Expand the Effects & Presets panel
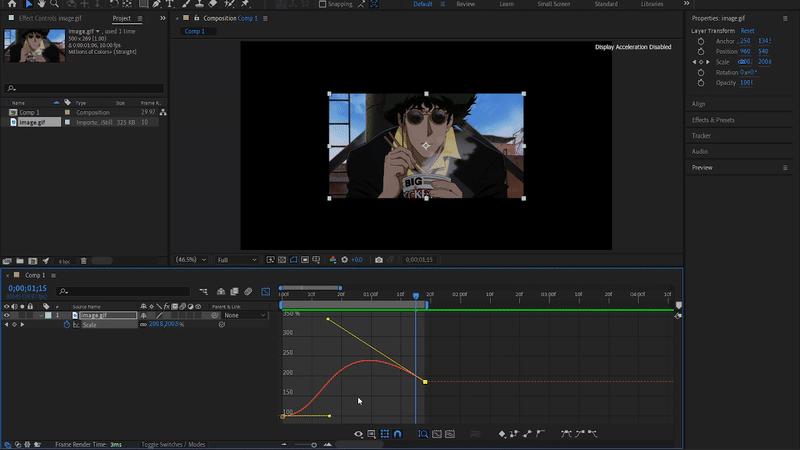800x450 pixels. (713, 120)
